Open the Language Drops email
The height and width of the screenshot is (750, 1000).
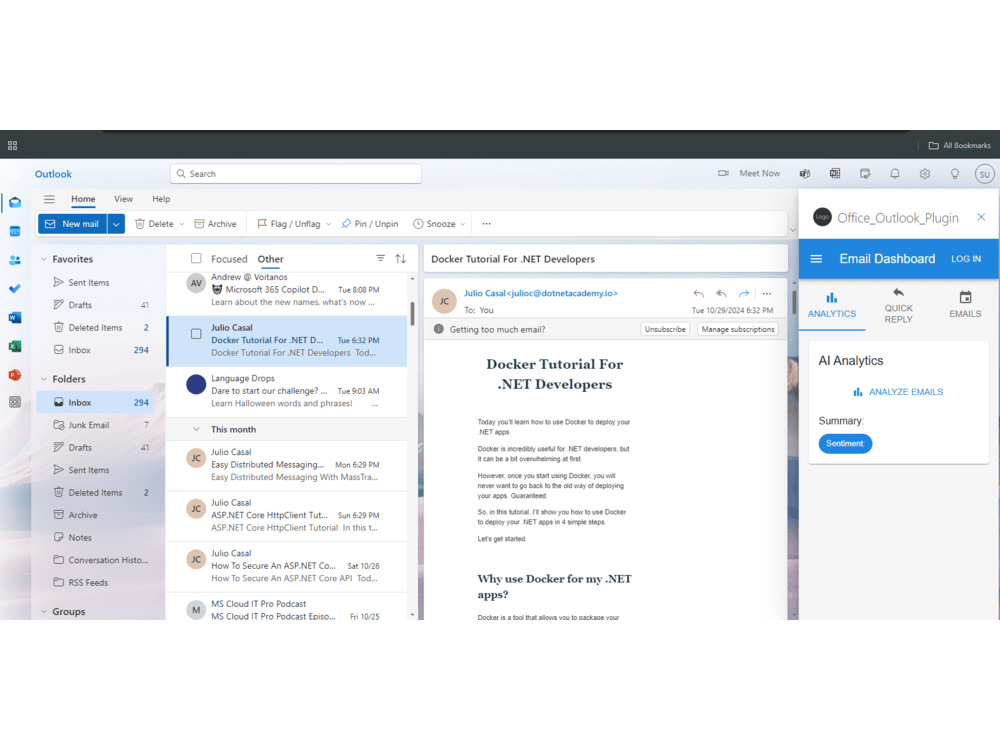[287, 391]
